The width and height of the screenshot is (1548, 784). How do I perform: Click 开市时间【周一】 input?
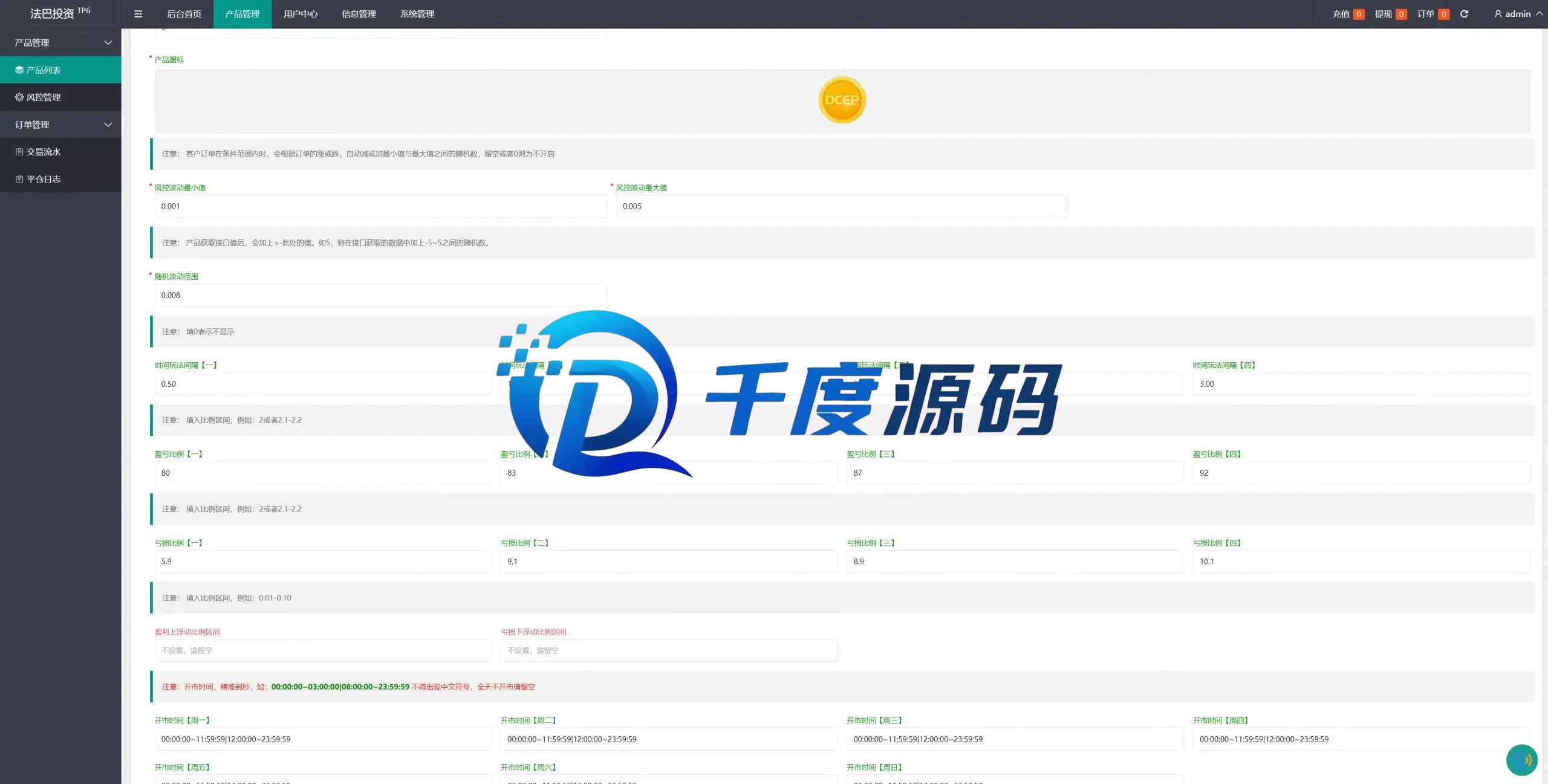pos(323,739)
